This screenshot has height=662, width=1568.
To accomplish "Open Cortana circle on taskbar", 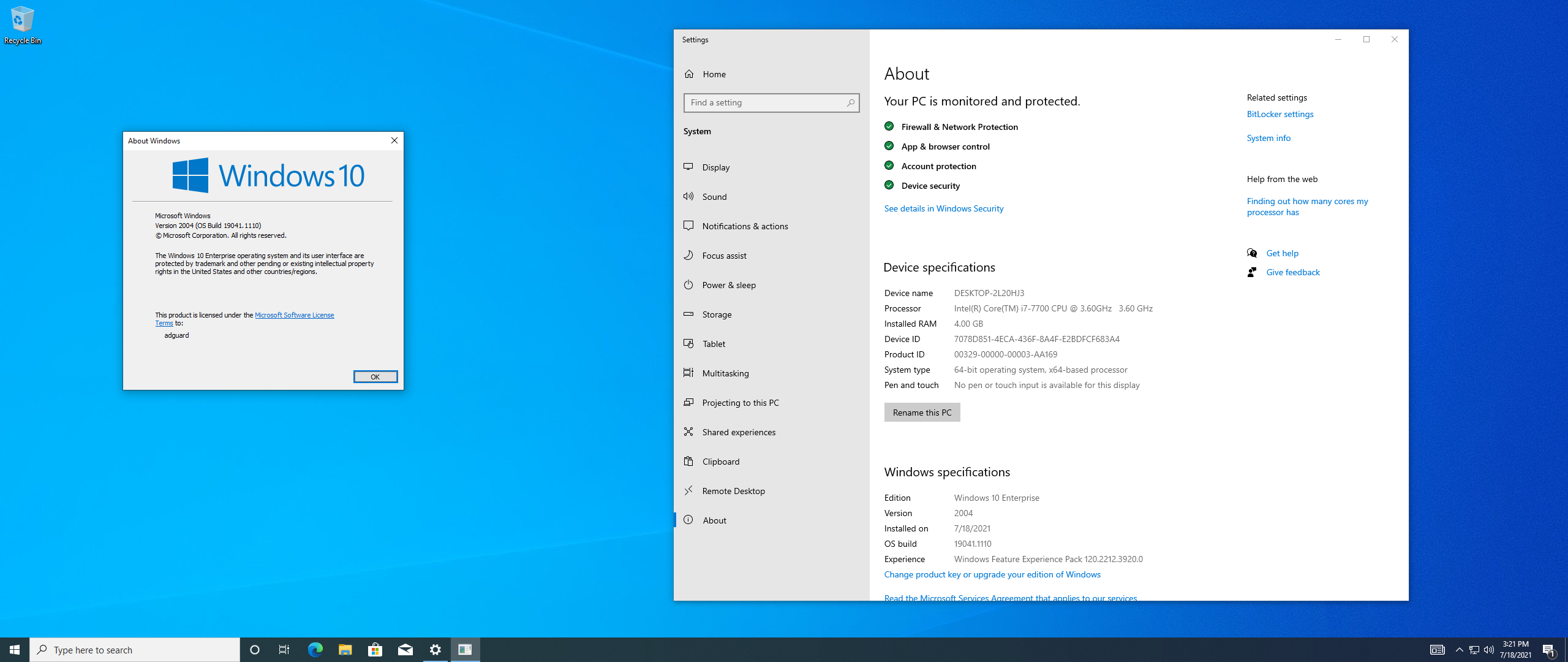I will point(255,650).
